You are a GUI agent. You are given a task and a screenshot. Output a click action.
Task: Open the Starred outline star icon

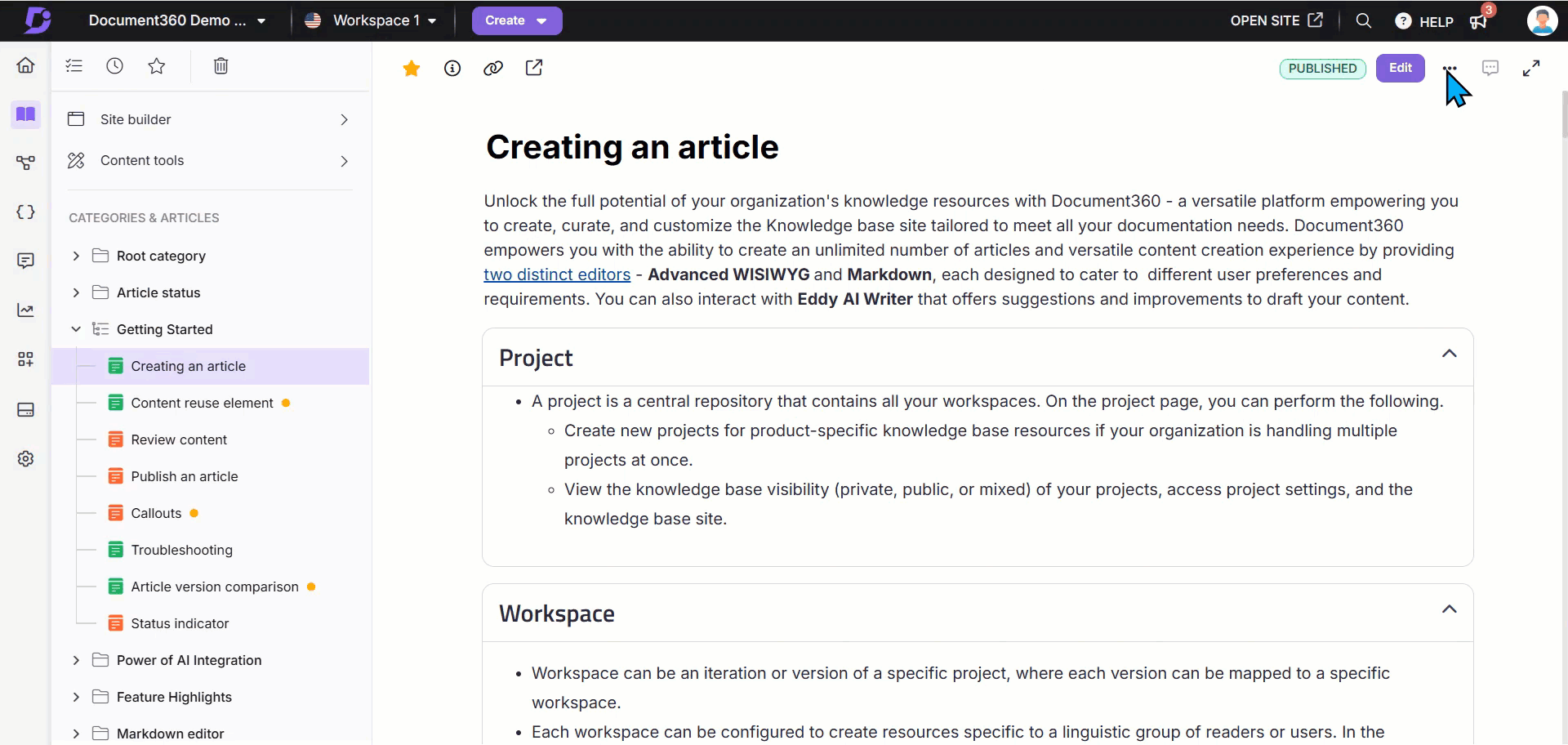[x=157, y=66]
